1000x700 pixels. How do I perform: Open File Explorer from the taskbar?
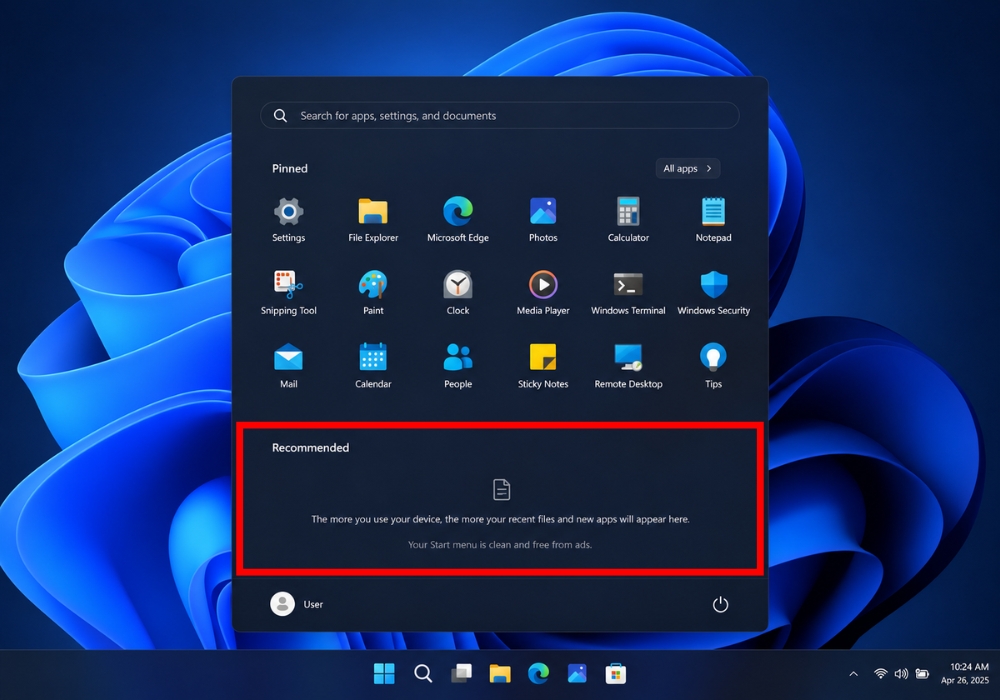pos(500,673)
